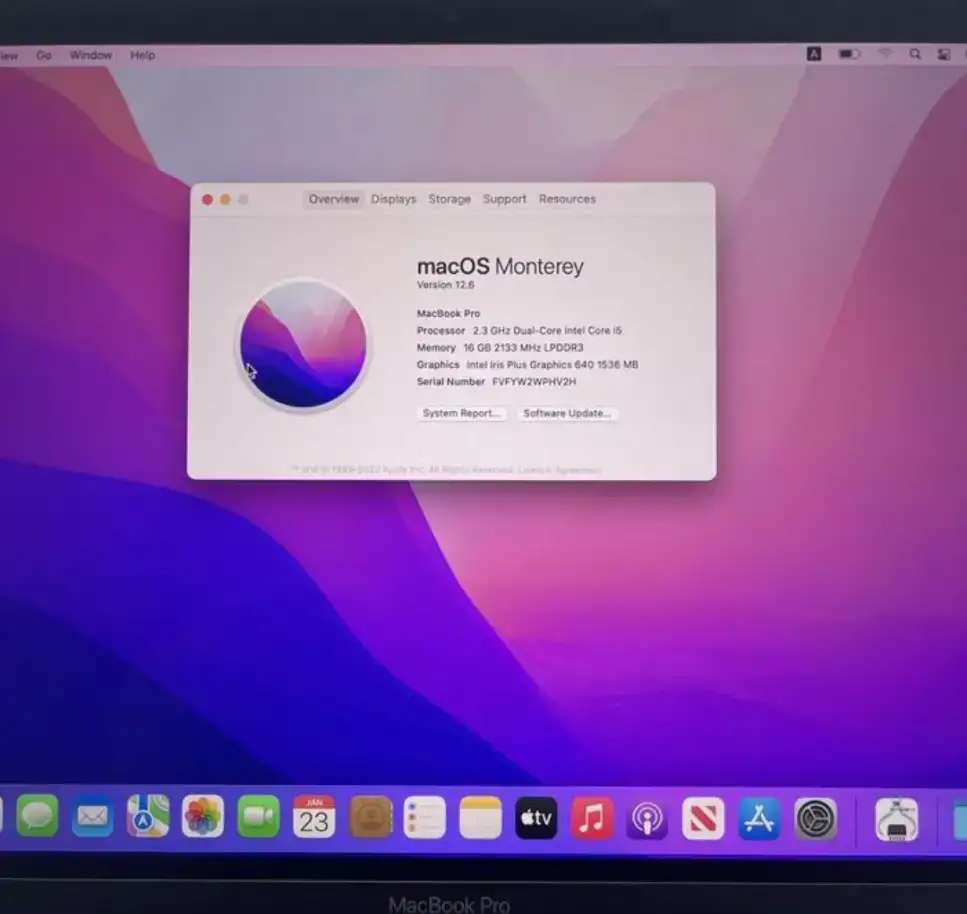
Task: Launch Apple TV from the Dock
Action: [x=536, y=818]
